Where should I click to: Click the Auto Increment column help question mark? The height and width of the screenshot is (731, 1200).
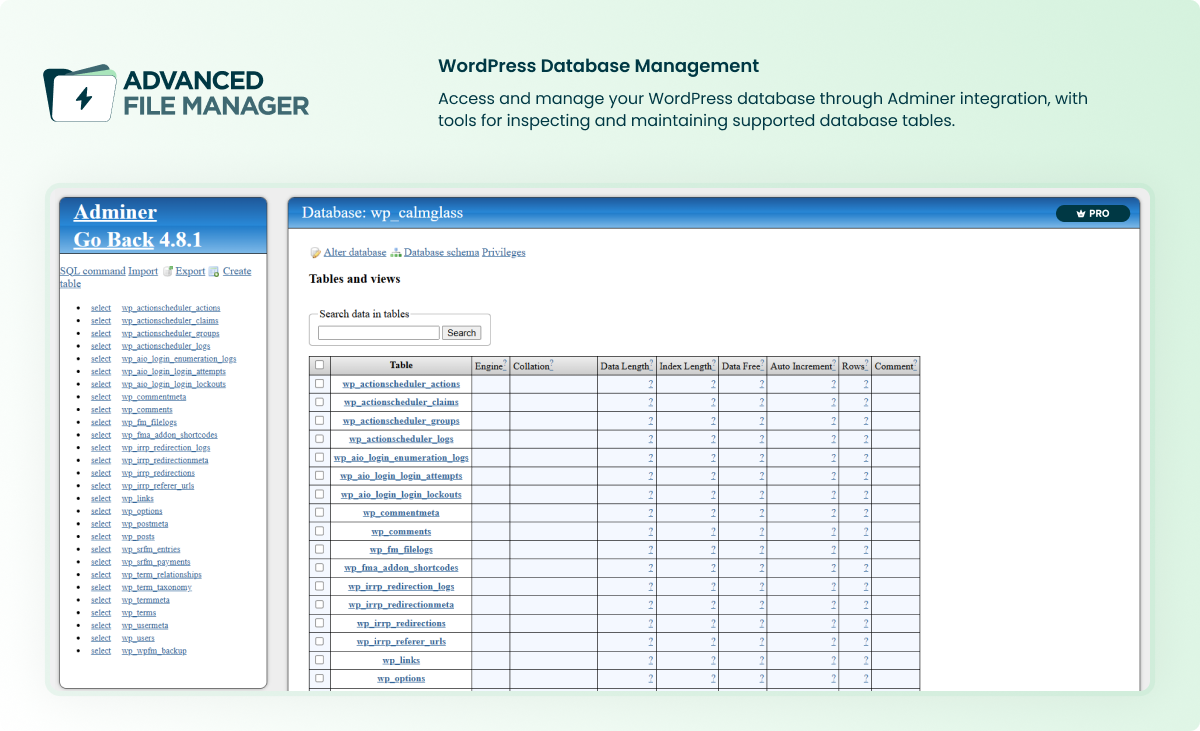(x=835, y=364)
